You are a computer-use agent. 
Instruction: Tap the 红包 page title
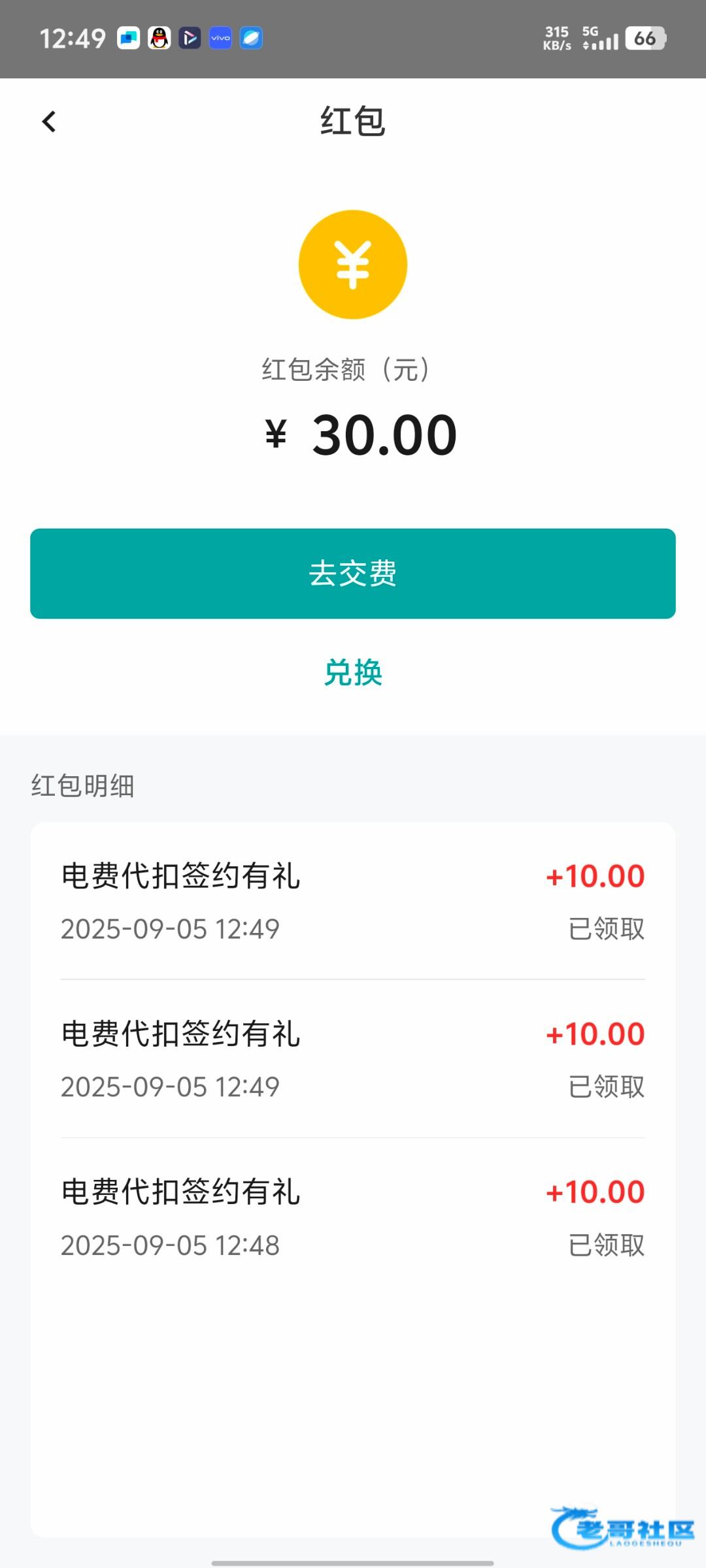click(x=353, y=122)
